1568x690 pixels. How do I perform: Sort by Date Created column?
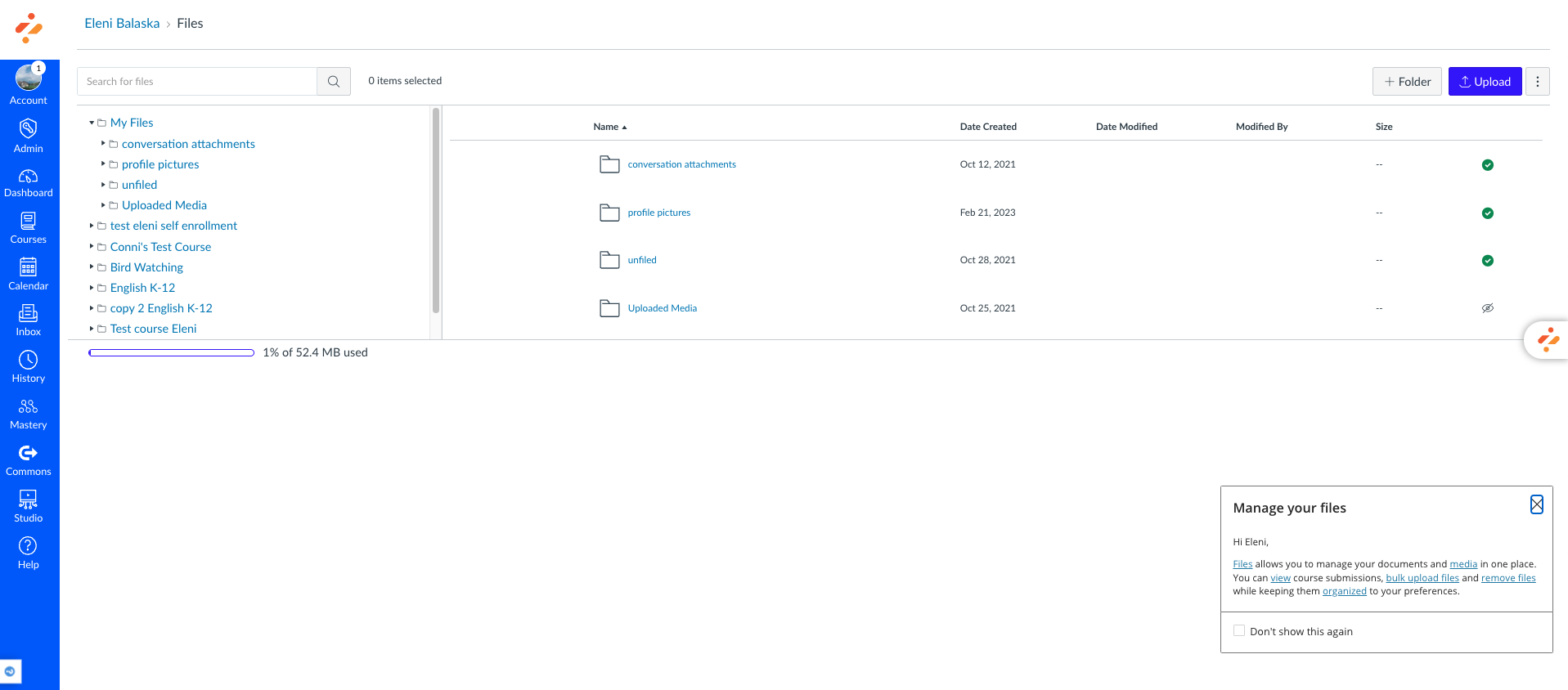(x=988, y=127)
